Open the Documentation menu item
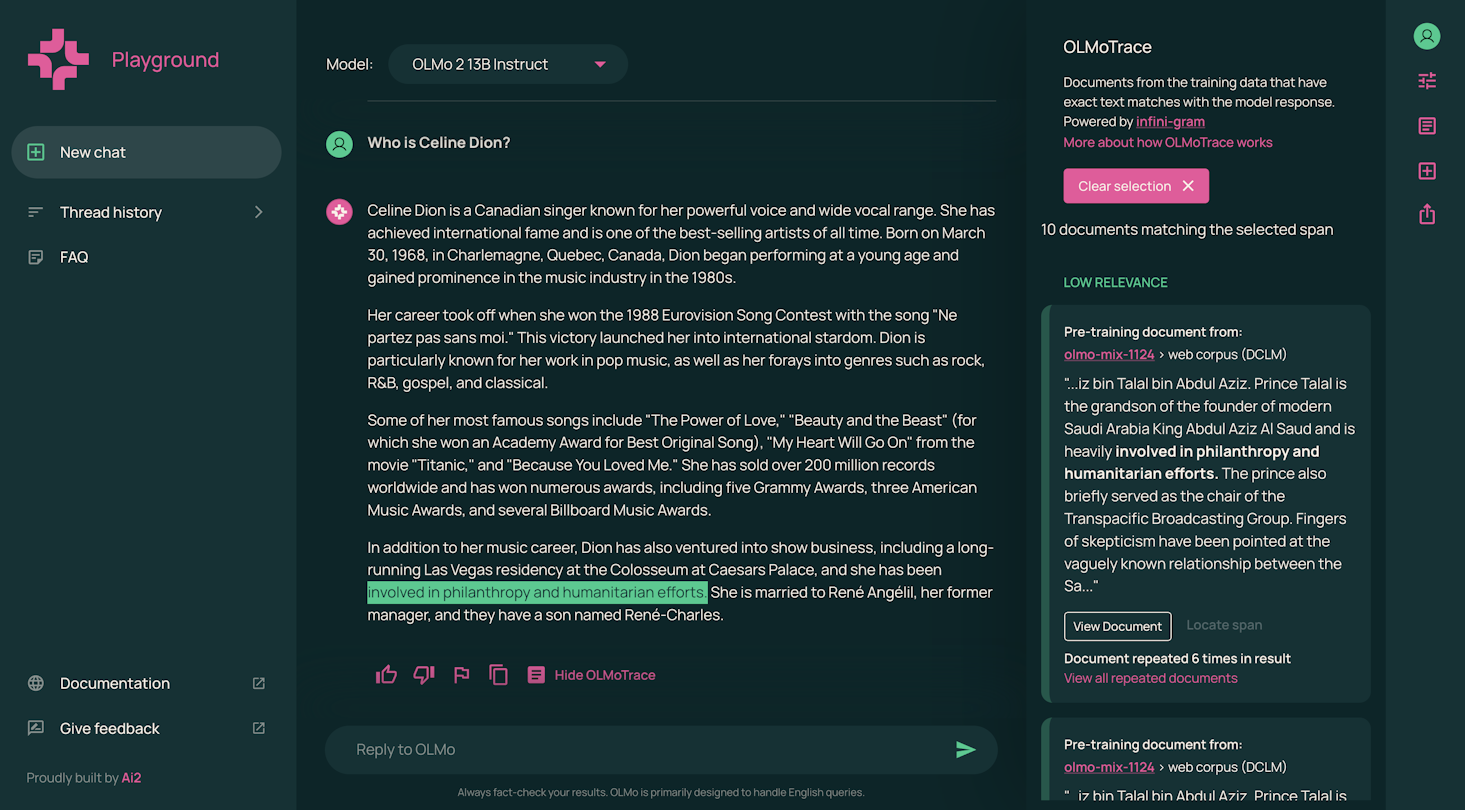The height and width of the screenshot is (810, 1465). pos(146,683)
